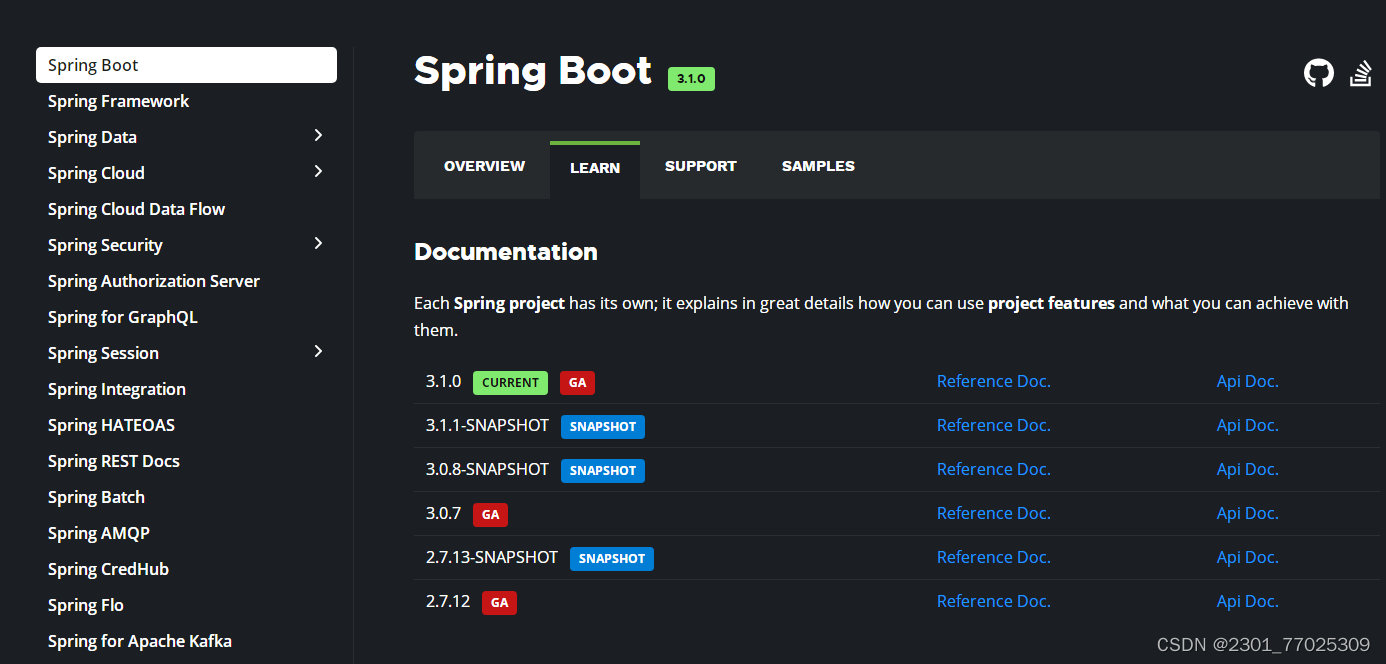Click the green 3.1.0 version badge
Screen dimensions: 1386x664
pyautogui.click(x=691, y=78)
